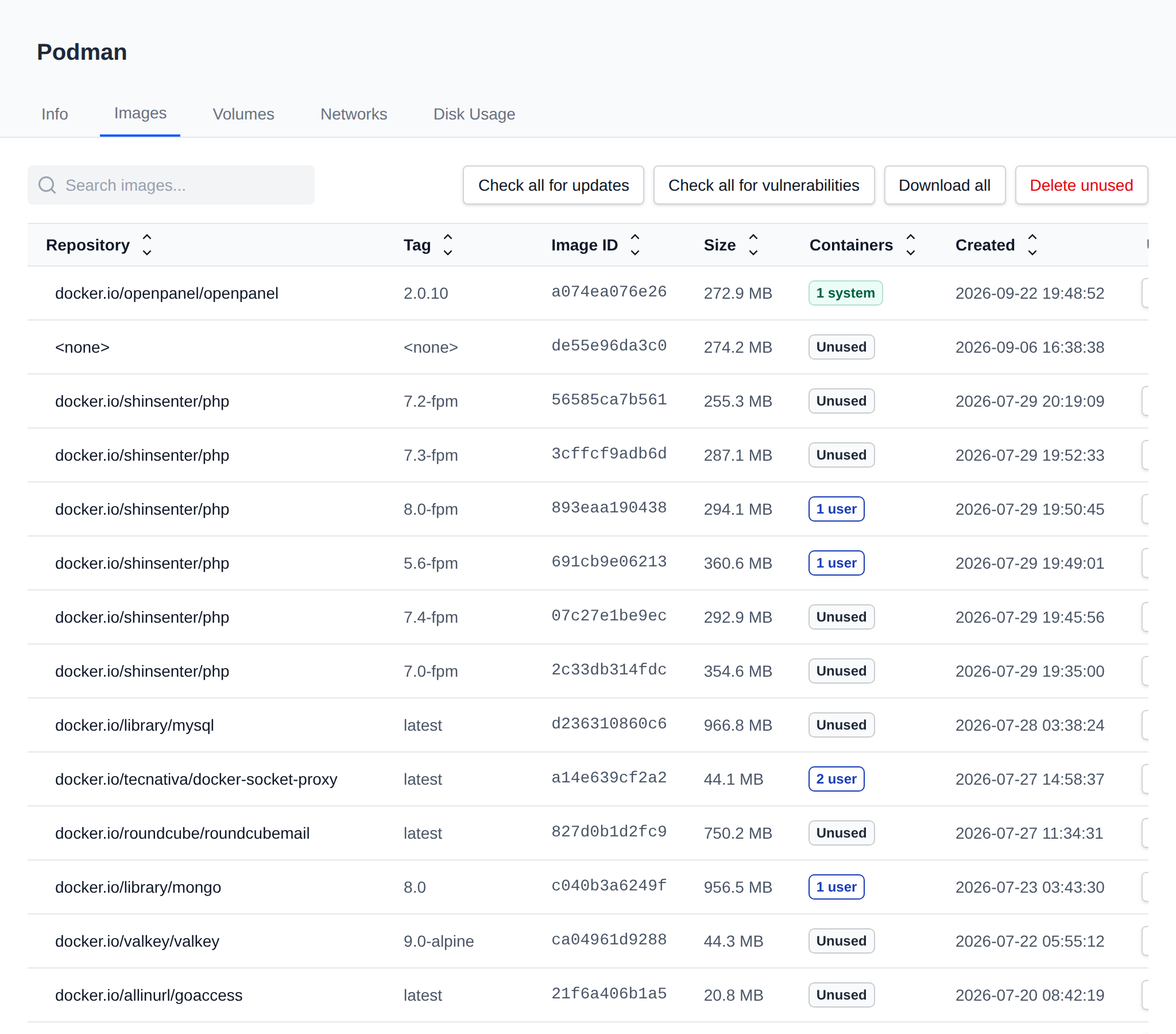Sort by Size column arrows
The width and height of the screenshot is (1176, 1034).
[753, 245]
